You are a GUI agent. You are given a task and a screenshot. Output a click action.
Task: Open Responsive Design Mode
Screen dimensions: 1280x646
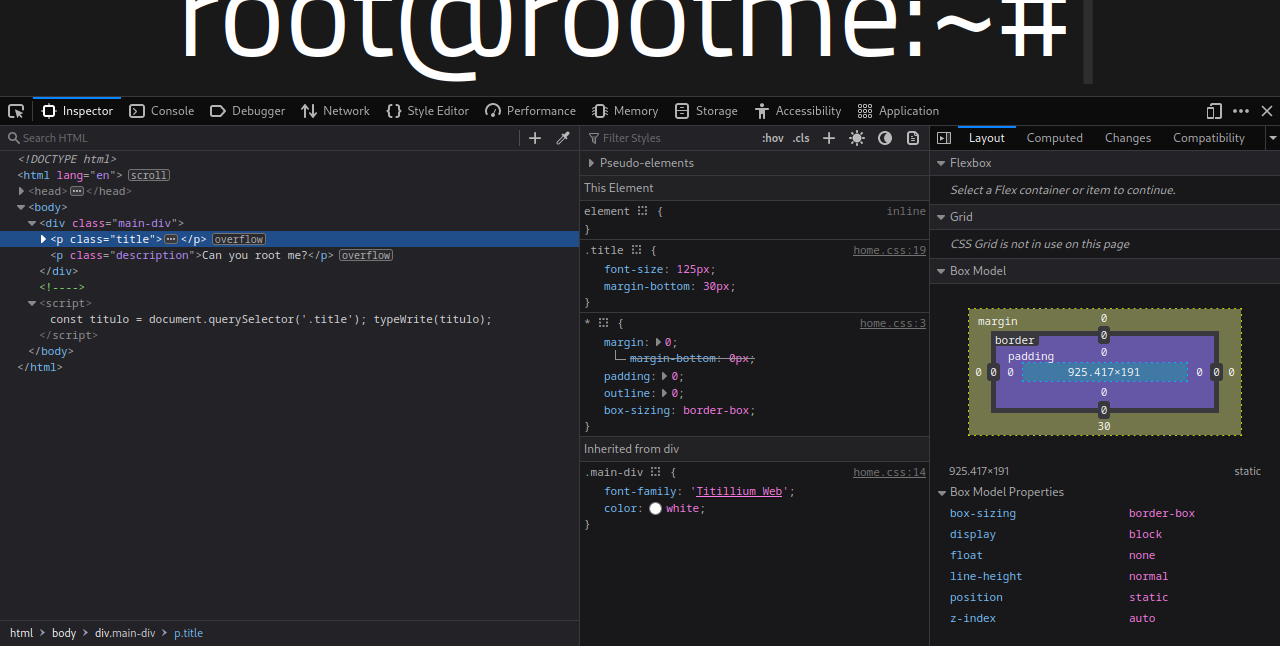point(1213,111)
